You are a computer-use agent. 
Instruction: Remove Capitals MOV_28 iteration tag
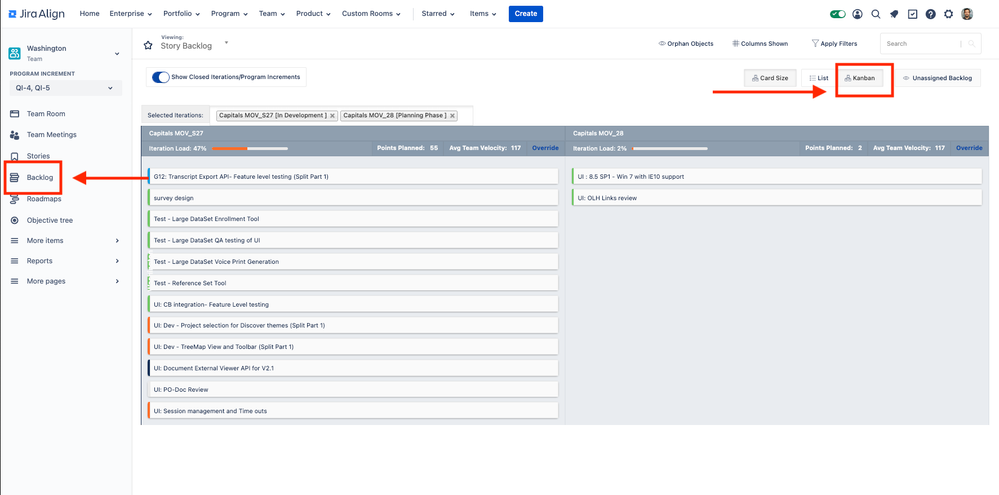(452, 116)
